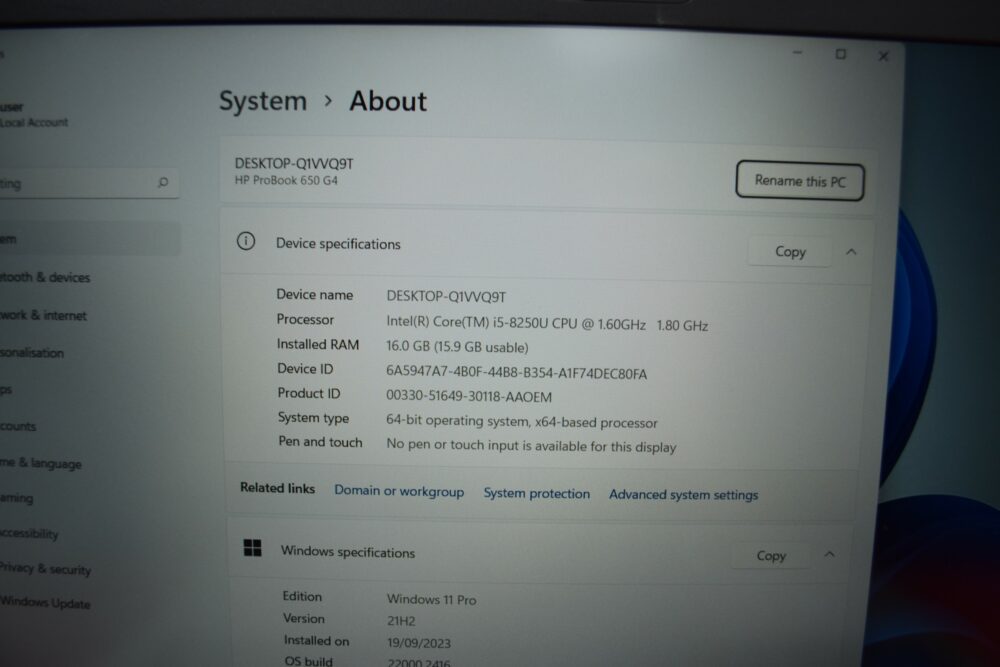The width and height of the screenshot is (1000, 667).
Task: Open Network & internet settings
Action: coord(43,315)
